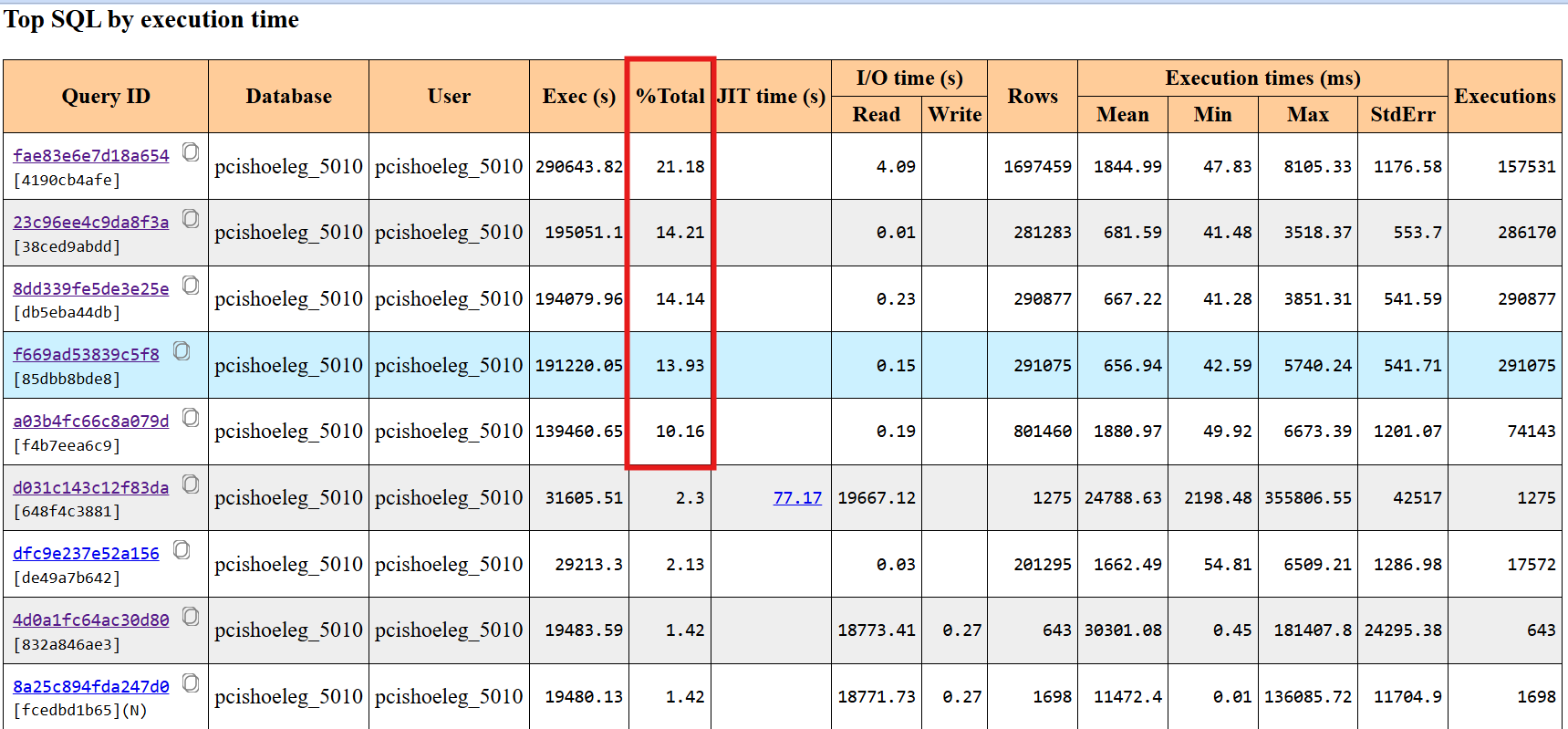Select the I/O read value 19667.12

click(877, 498)
